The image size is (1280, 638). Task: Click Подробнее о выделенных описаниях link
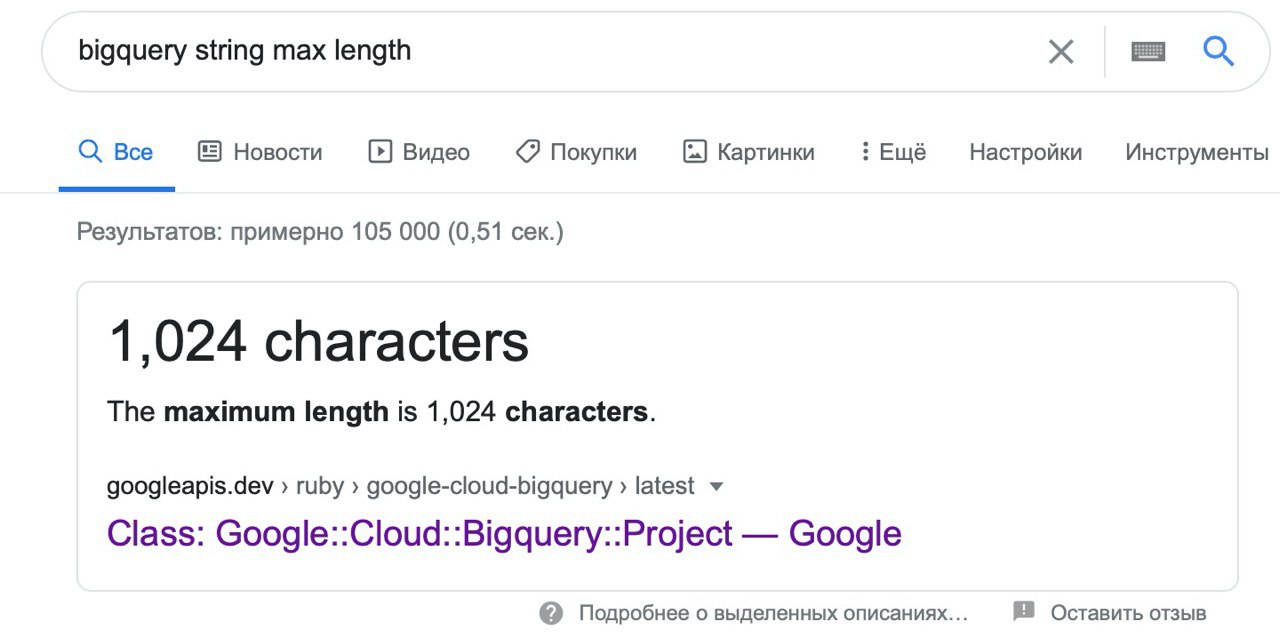(773, 613)
